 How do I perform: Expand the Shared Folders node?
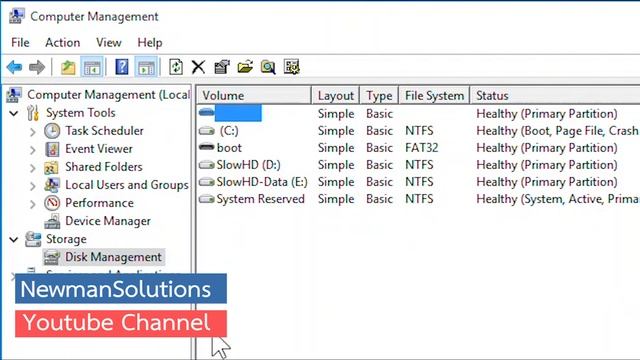[33, 168]
